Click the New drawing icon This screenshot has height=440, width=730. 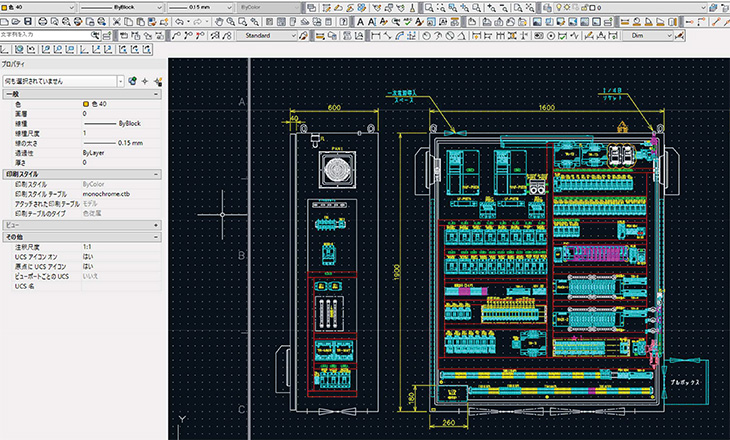pyautogui.click(x=5, y=21)
